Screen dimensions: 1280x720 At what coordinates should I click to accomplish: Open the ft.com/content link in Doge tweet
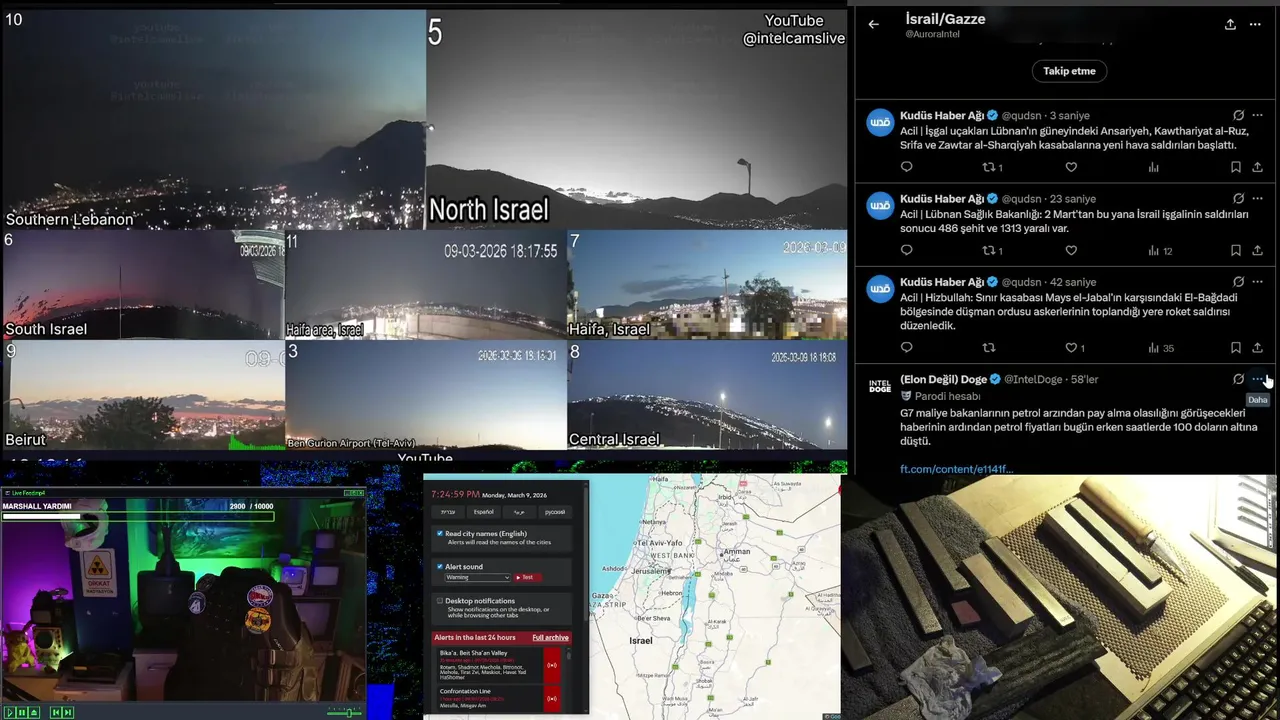pos(956,469)
